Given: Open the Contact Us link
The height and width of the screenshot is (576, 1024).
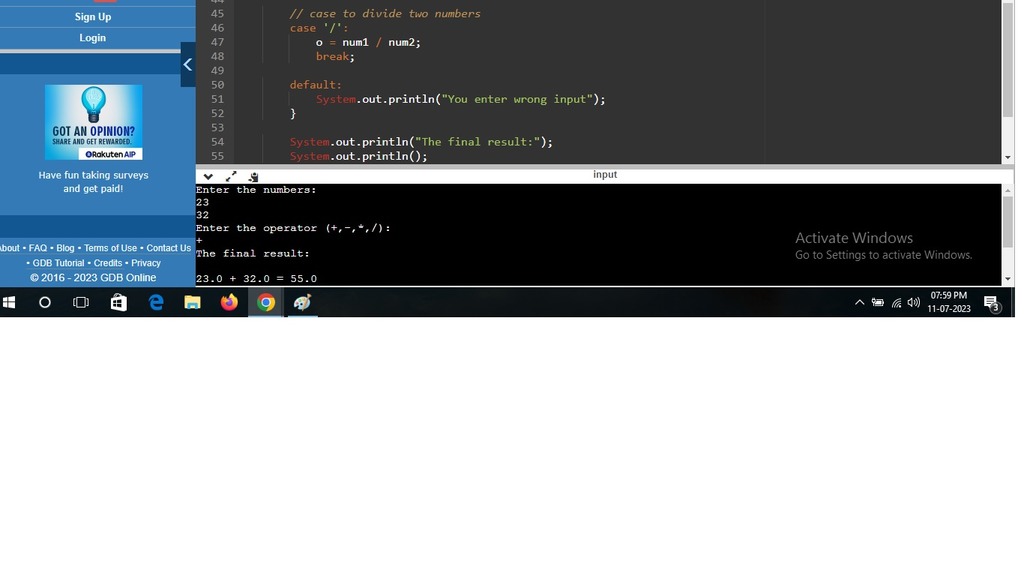Looking at the screenshot, I should coord(168,248).
